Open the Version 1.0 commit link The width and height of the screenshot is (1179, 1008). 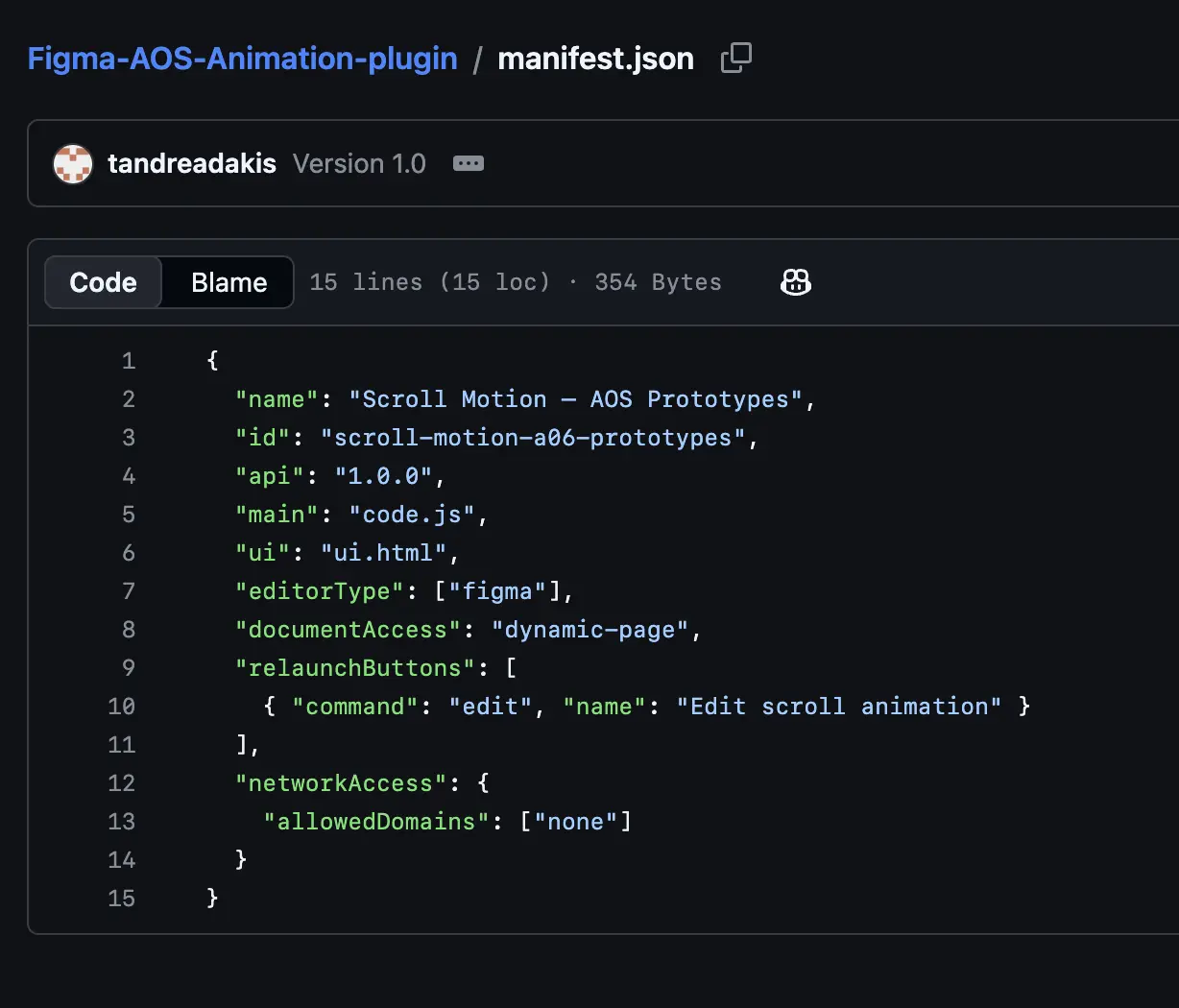click(359, 163)
